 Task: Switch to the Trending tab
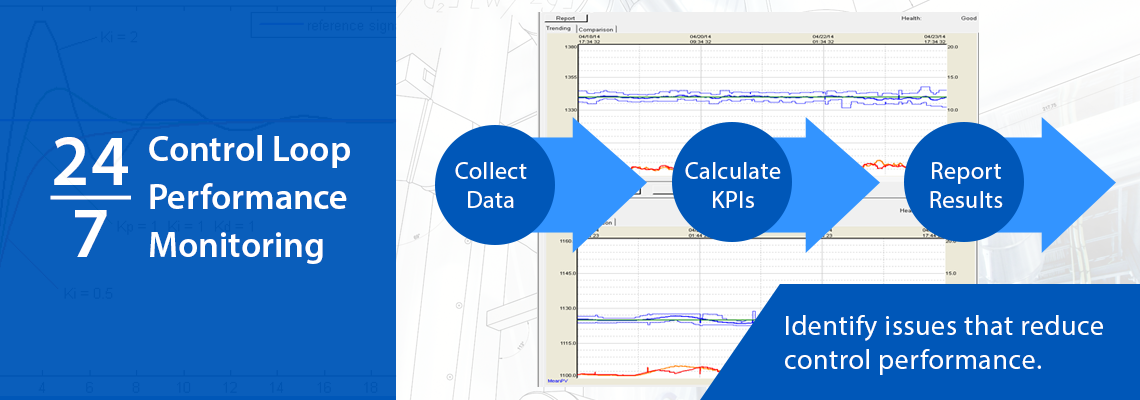558,28
